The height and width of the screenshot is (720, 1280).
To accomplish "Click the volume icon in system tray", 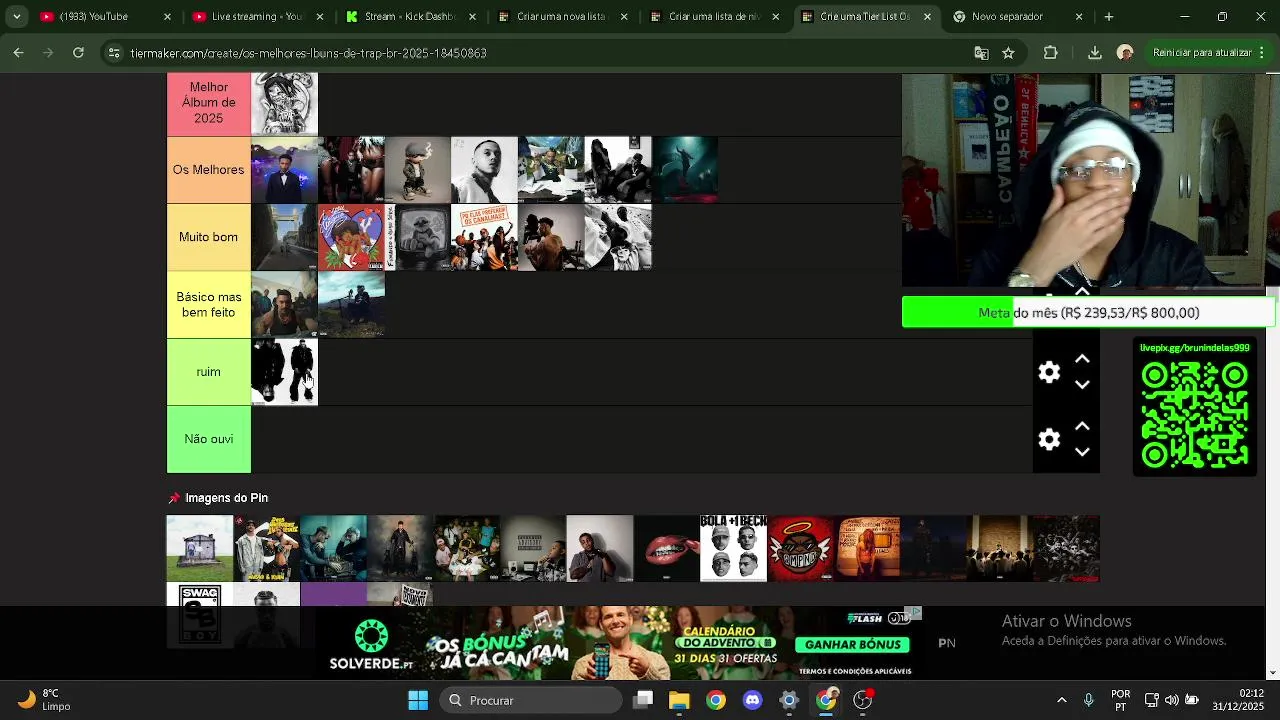I will tap(1171, 700).
